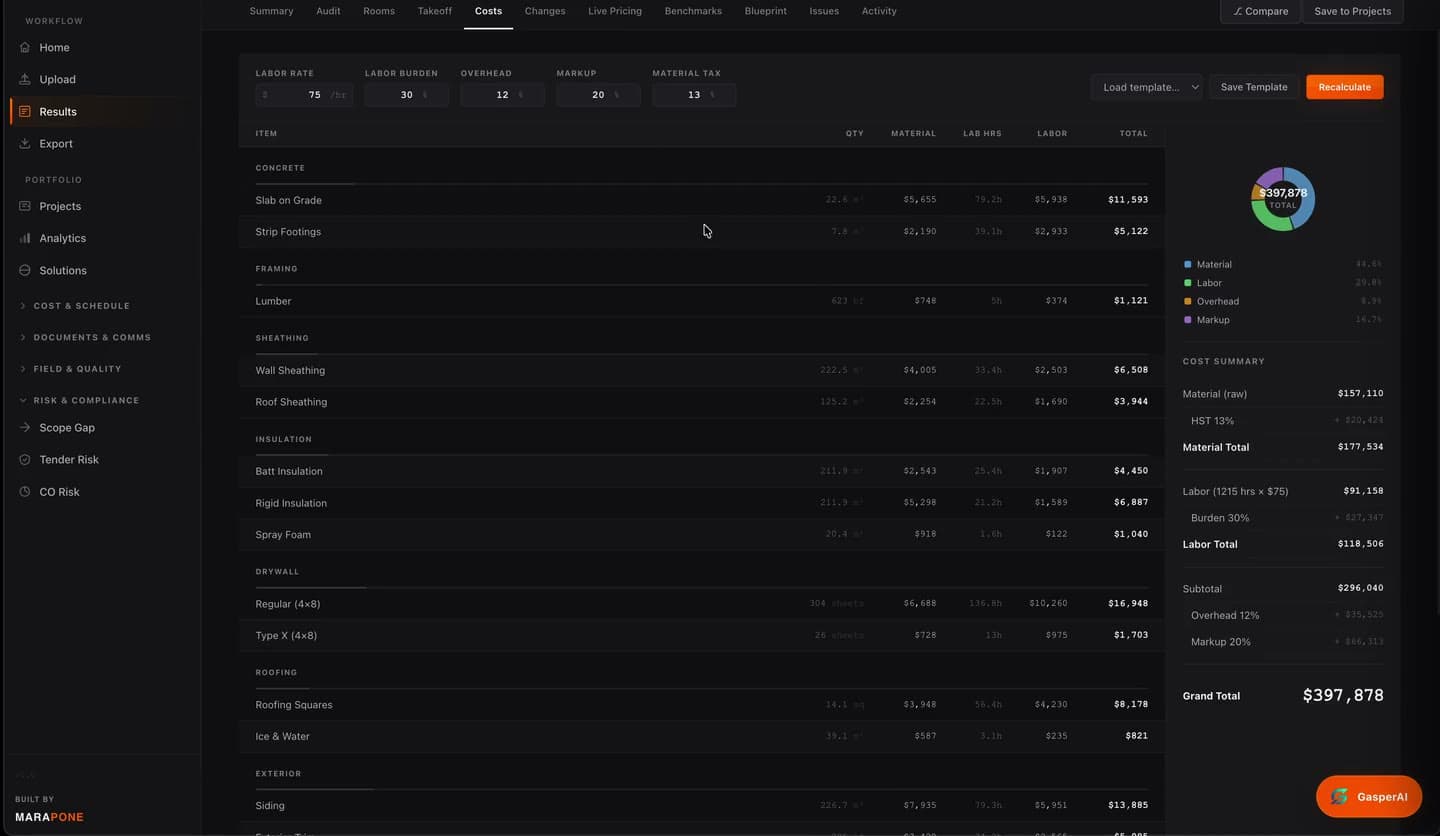The height and width of the screenshot is (836, 1440).
Task: Click the Save Template button
Action: pyautogui.click(x=1254, y=87)
